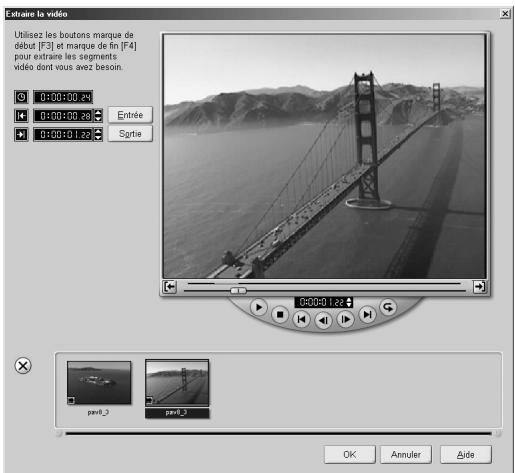Increase mark-out timecode with up arrow

[98, 131]
